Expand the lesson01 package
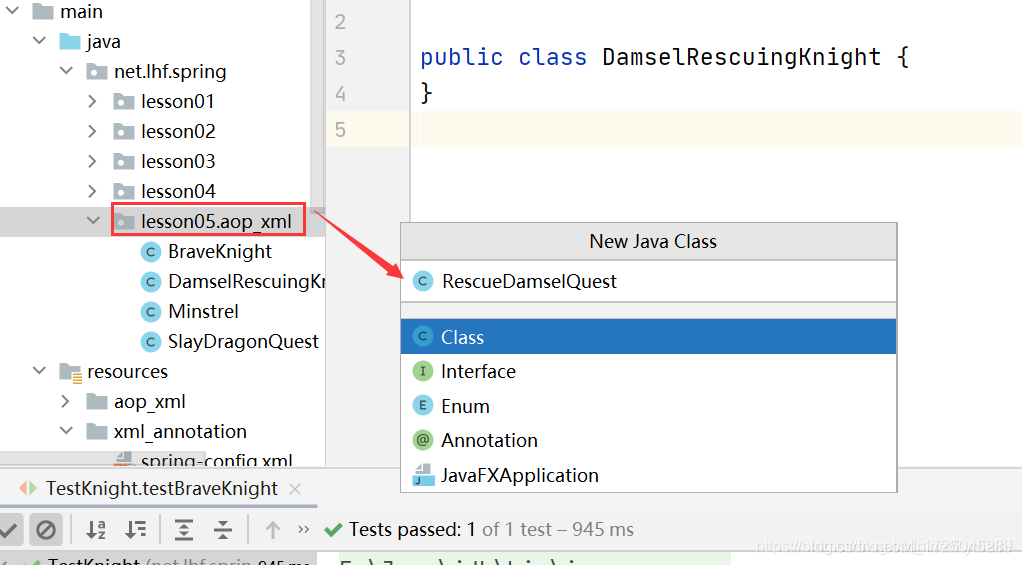The image size is (1022, 565). 92,101
